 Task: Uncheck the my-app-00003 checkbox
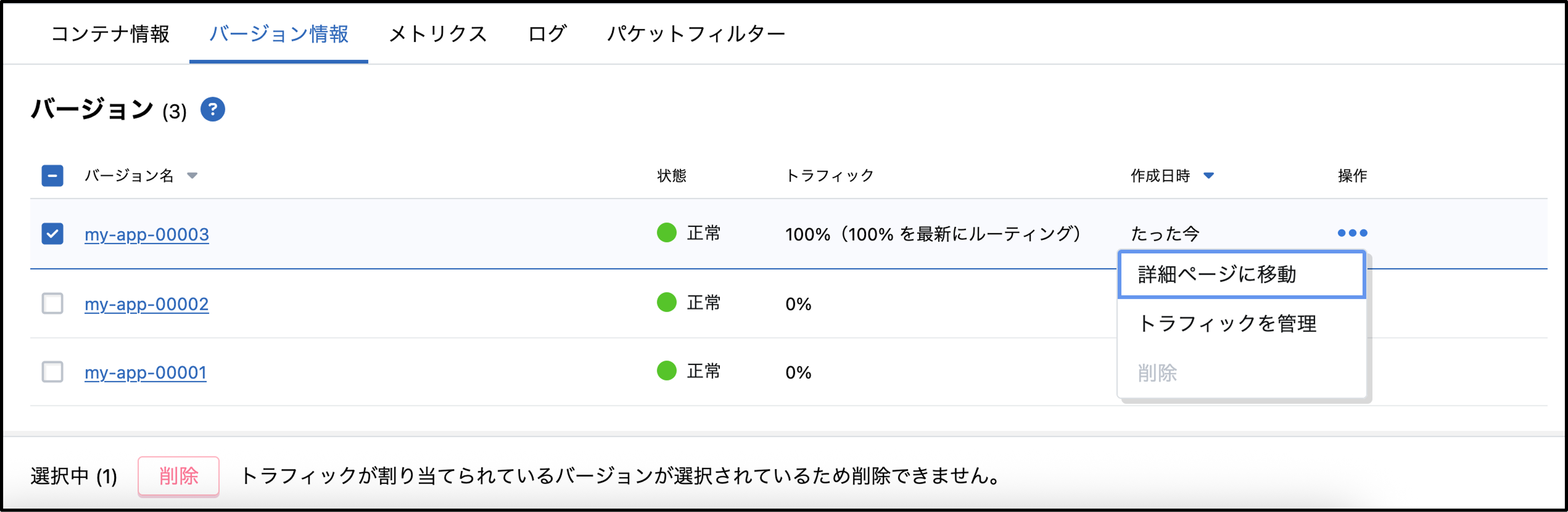(x=52, y=234)
